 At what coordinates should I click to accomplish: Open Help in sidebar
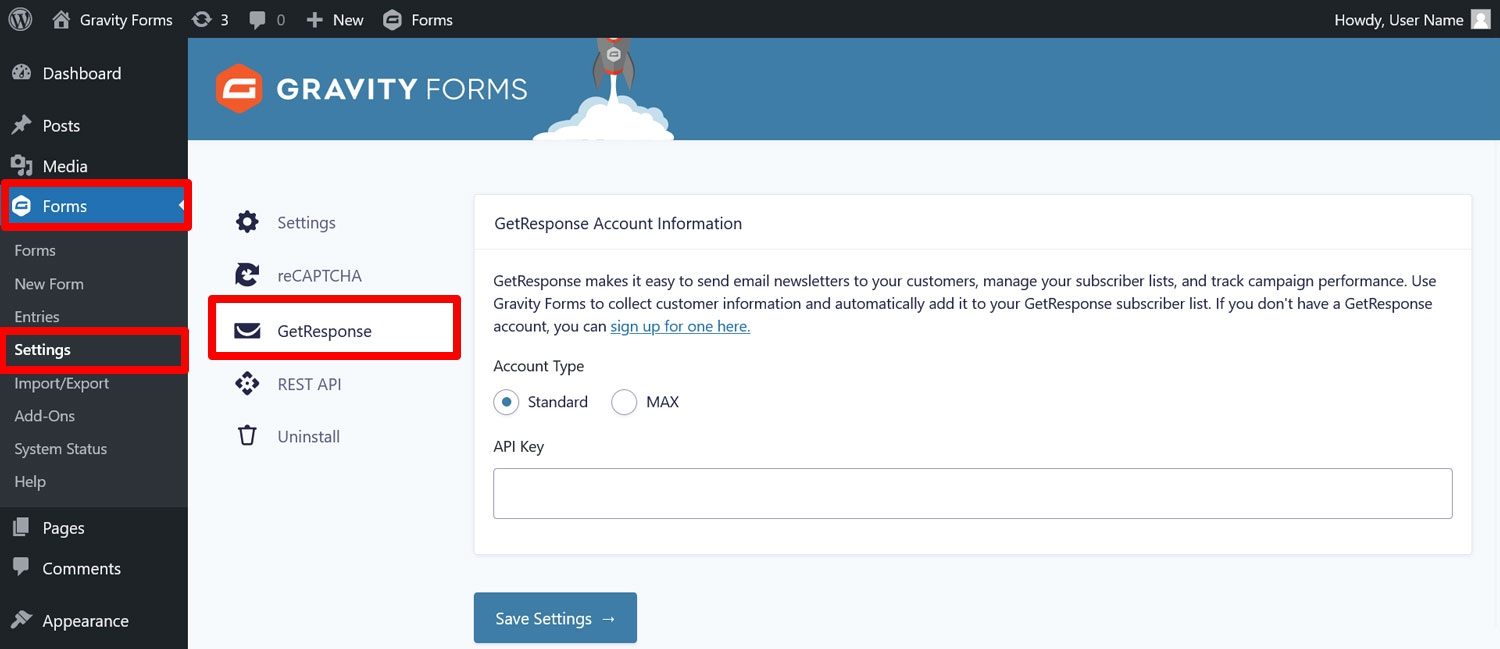coord(30,482)
